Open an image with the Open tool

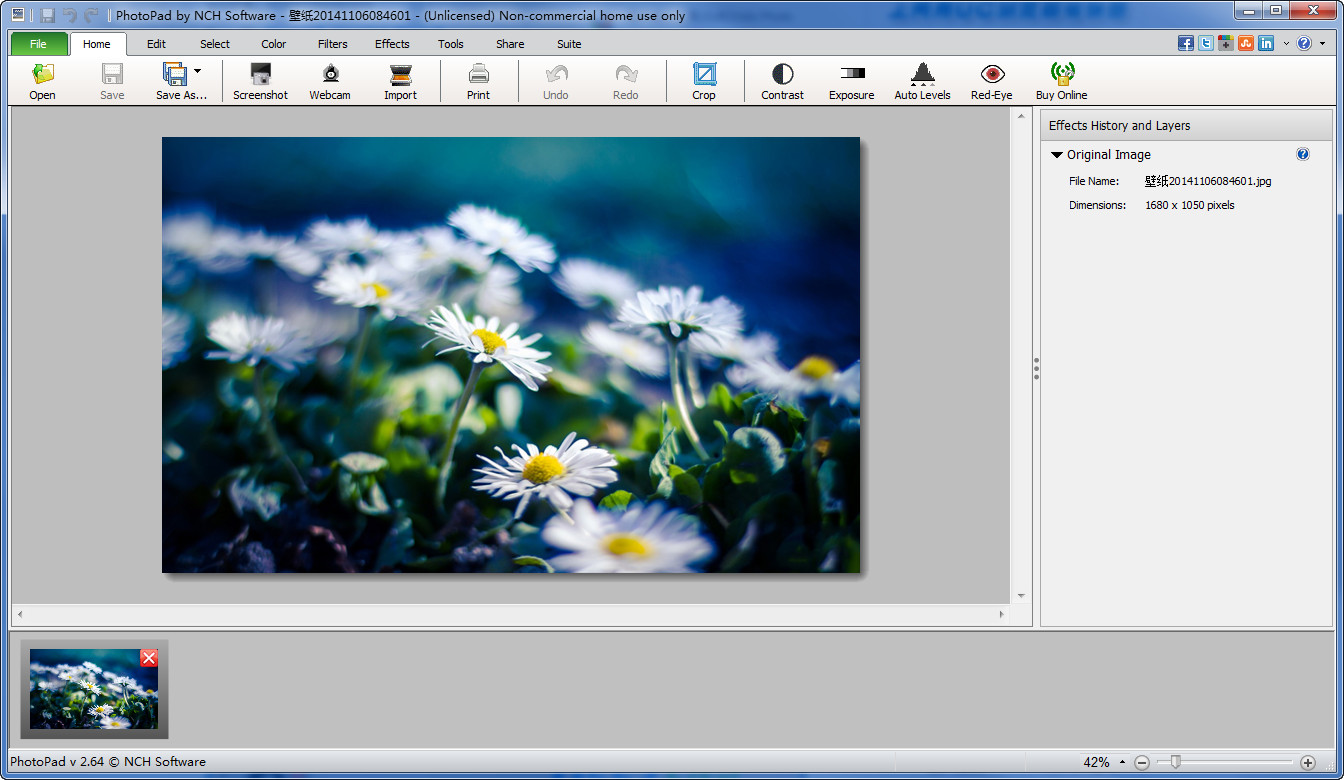pos(42,81)
